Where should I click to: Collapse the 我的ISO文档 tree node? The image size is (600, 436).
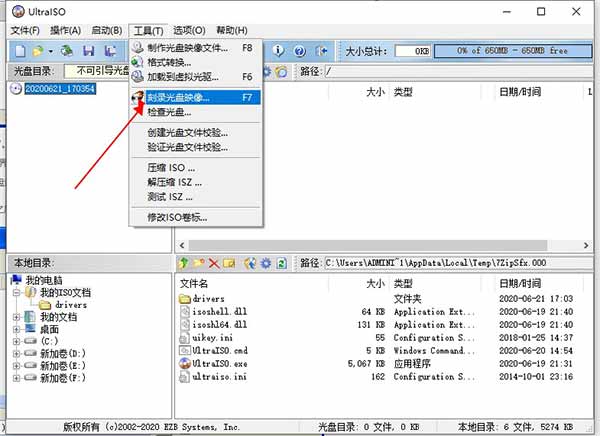pos(16,293)
